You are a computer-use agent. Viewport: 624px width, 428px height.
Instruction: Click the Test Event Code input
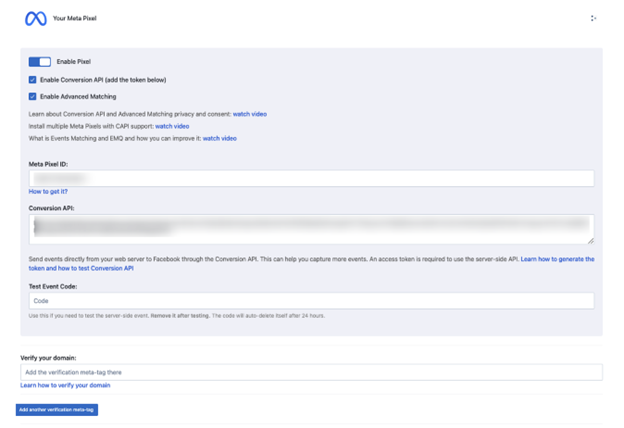(311, 301)
